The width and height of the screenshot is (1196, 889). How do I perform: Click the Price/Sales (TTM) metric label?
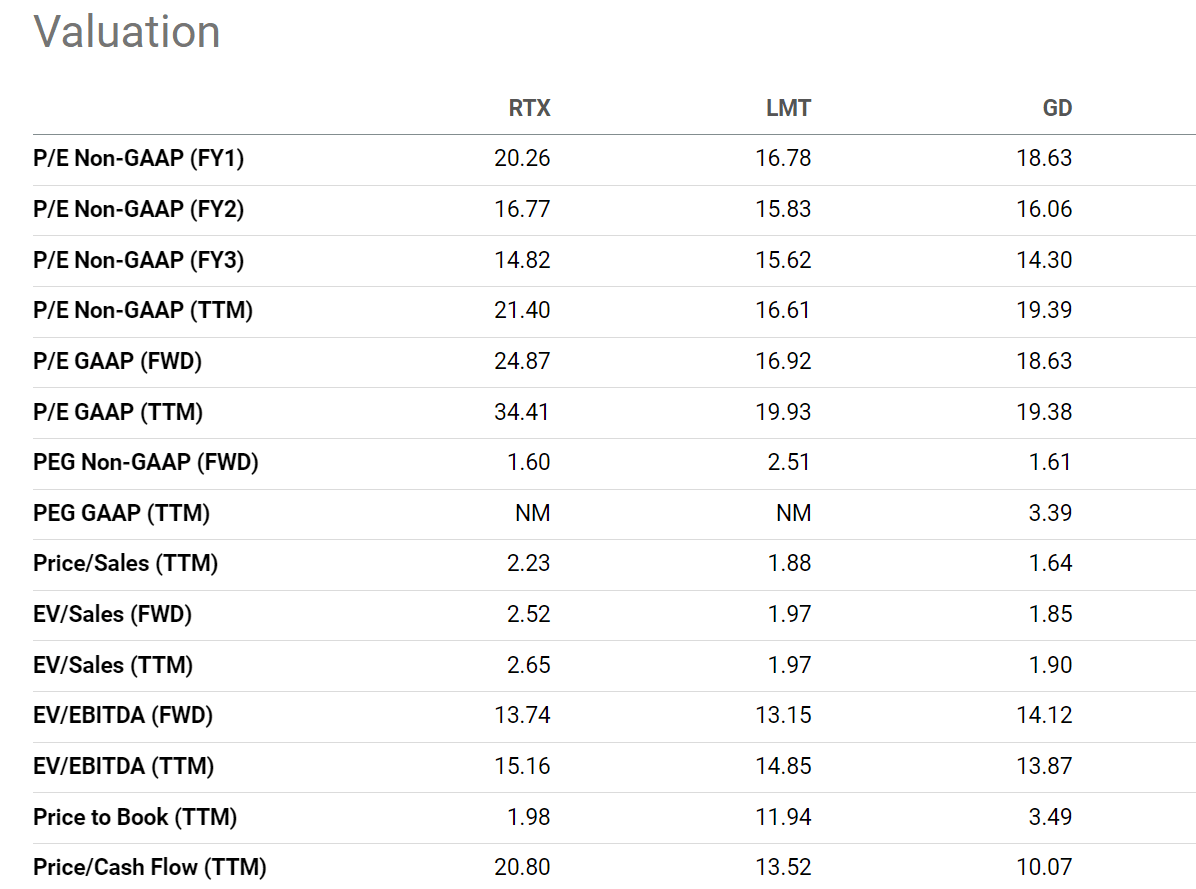tap(125, 563)
